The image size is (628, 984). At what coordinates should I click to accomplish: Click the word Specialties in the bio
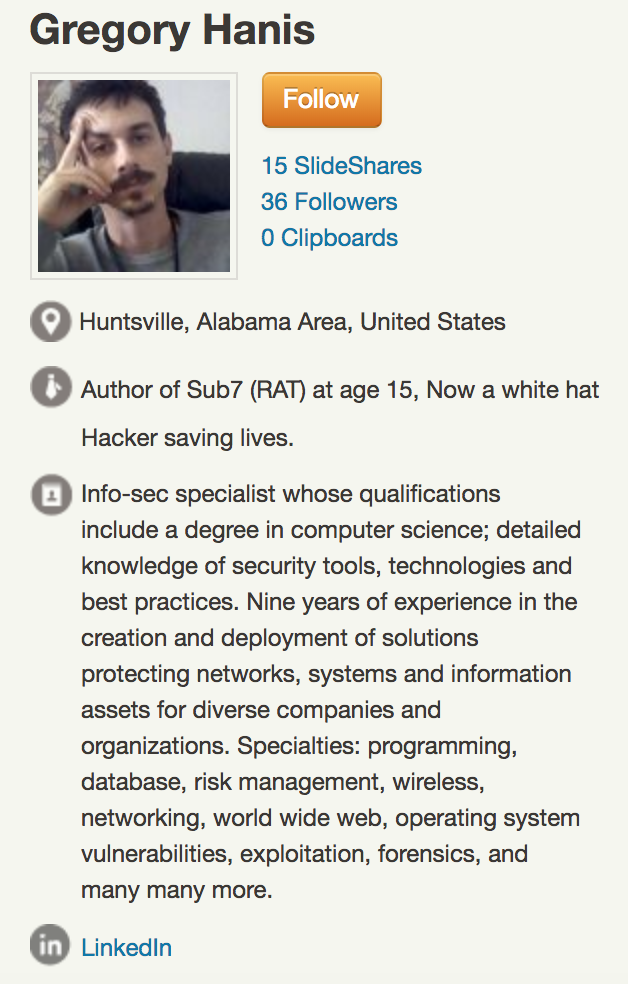299,746
